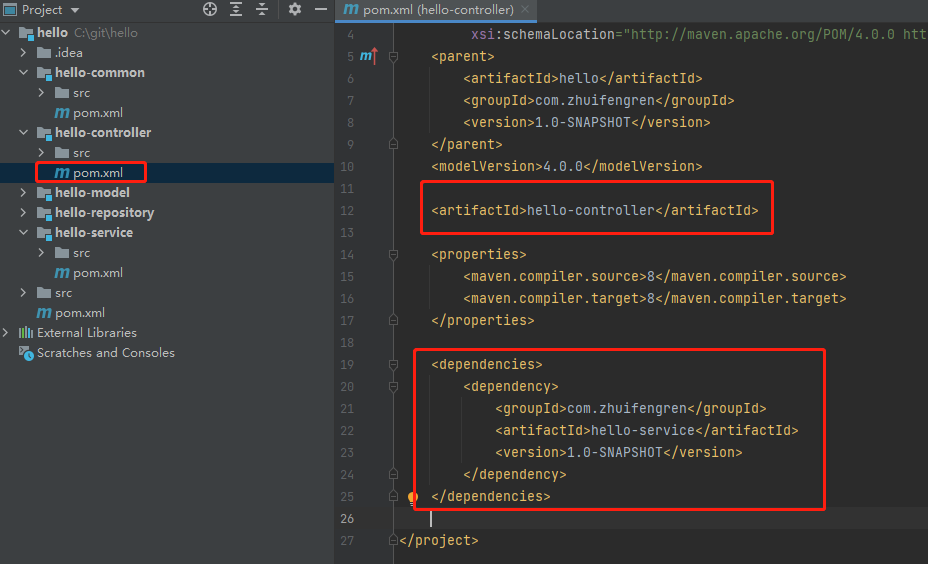The height and width of the screenshot is (564, 928).
Task: Click the hello-service artifactId text in editor
Action: click(x=642, y=431)
